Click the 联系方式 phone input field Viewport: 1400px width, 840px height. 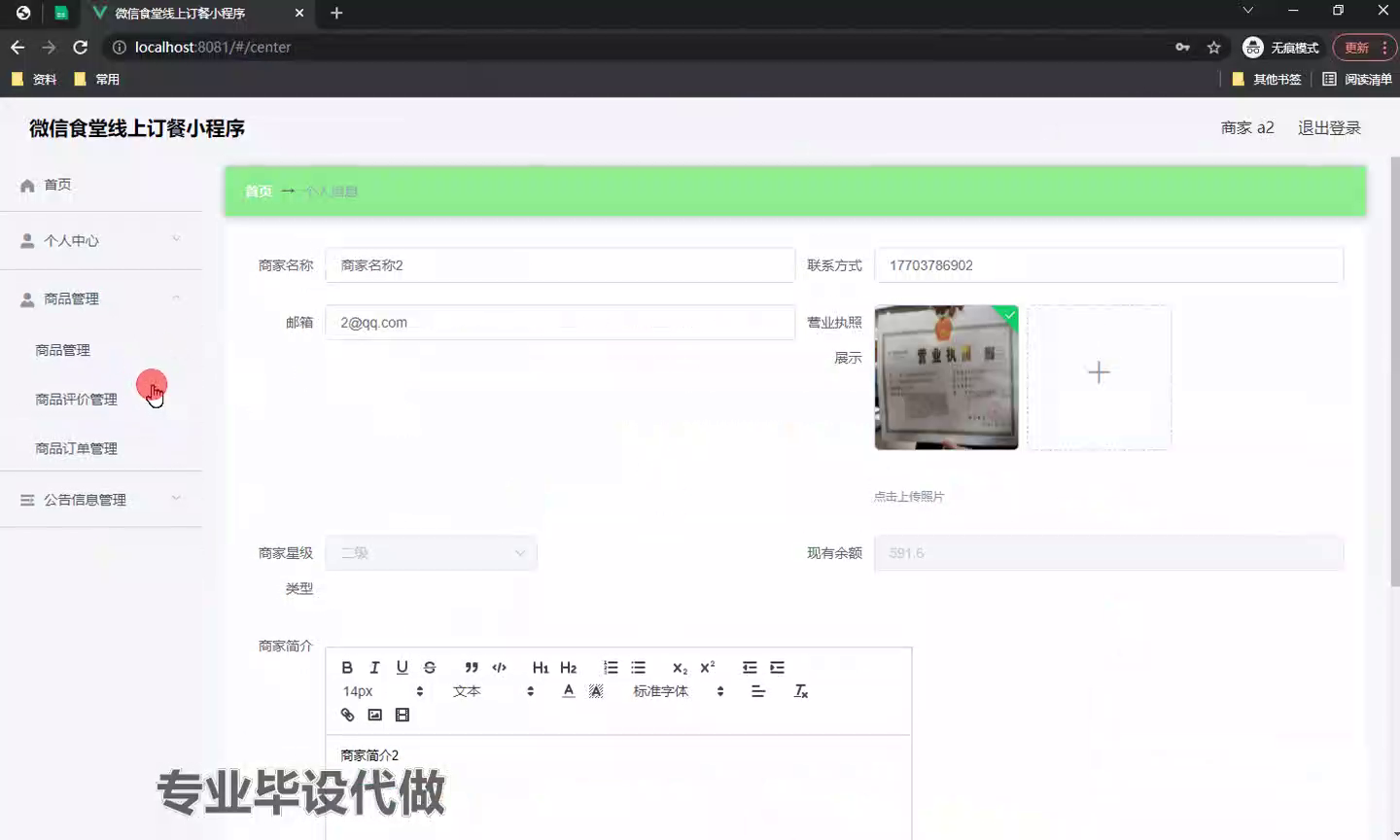coord(1108,265)
